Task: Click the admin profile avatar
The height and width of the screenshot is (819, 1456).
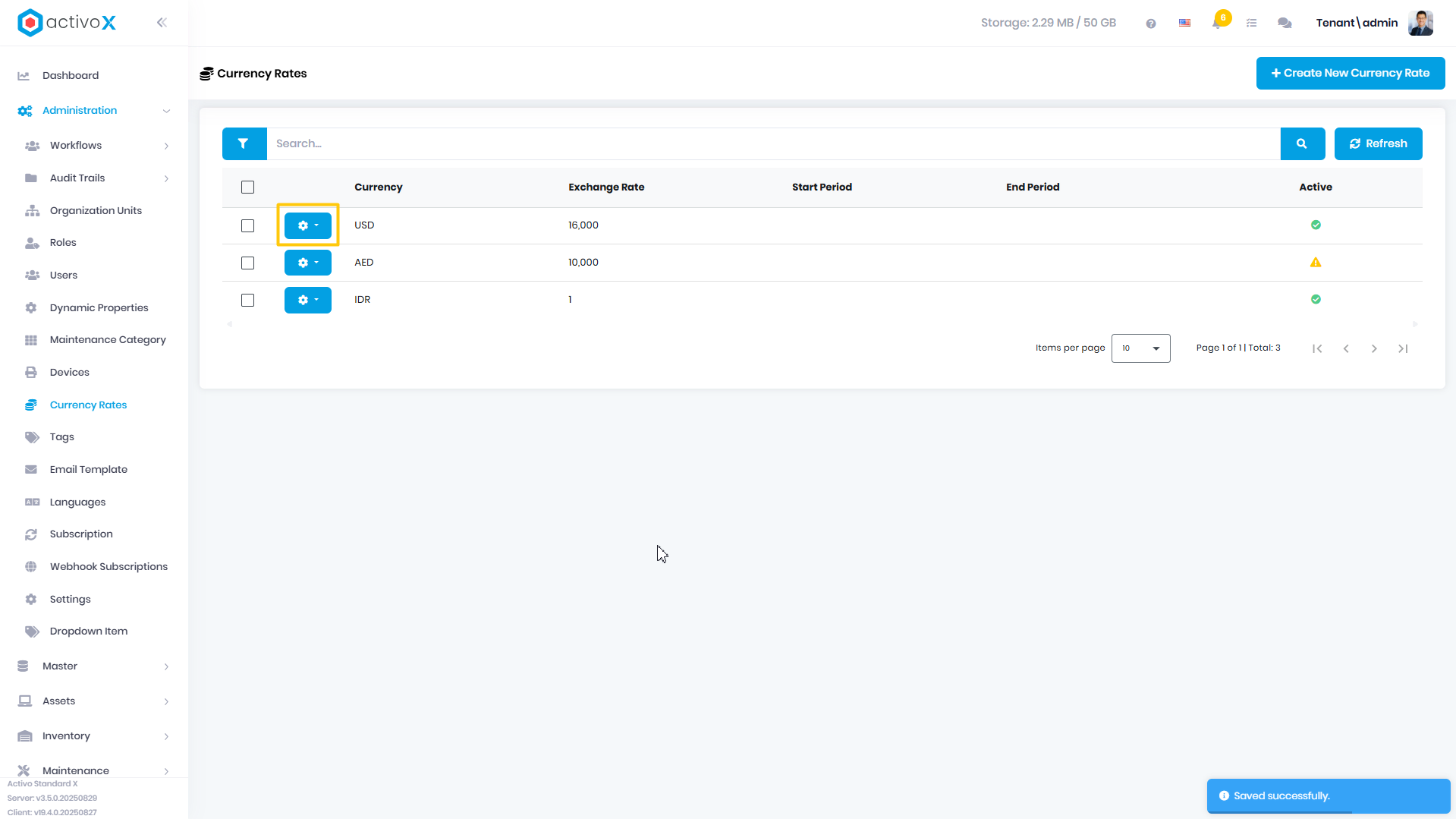Action: (x=1420, y=23)
